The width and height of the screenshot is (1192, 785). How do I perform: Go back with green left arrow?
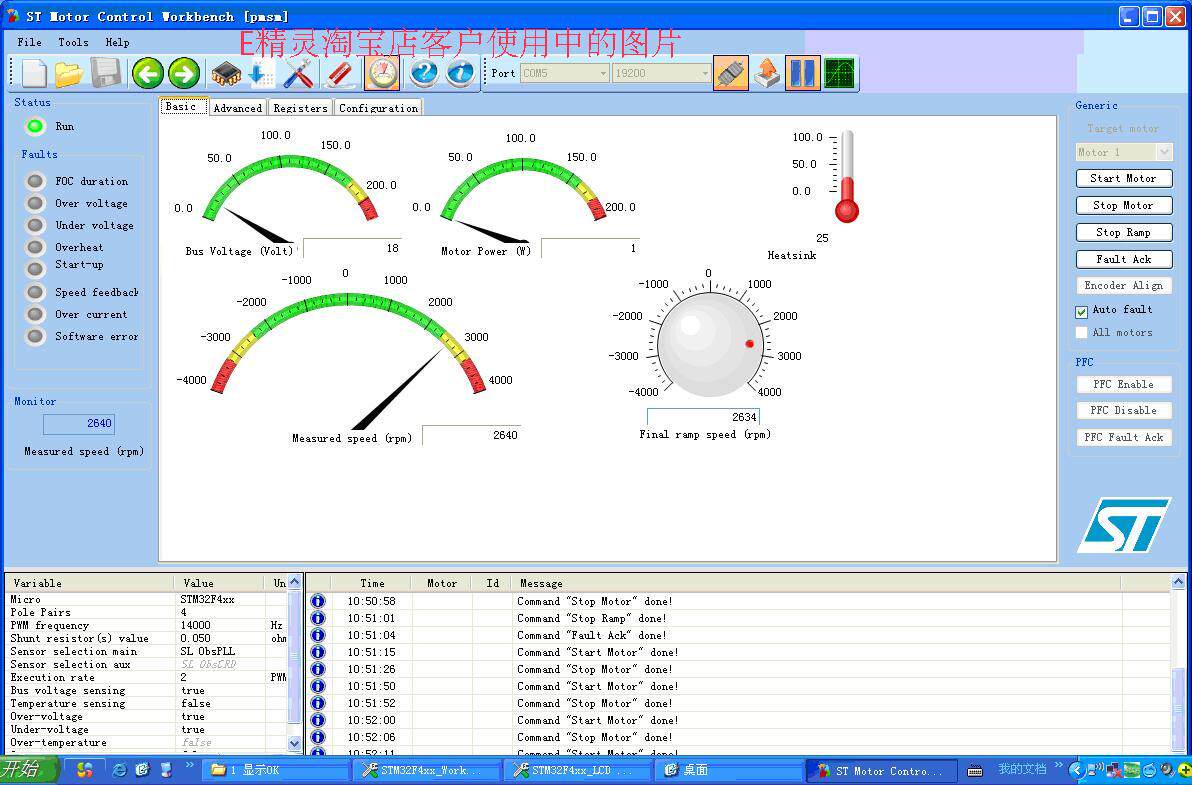point(147,74)
